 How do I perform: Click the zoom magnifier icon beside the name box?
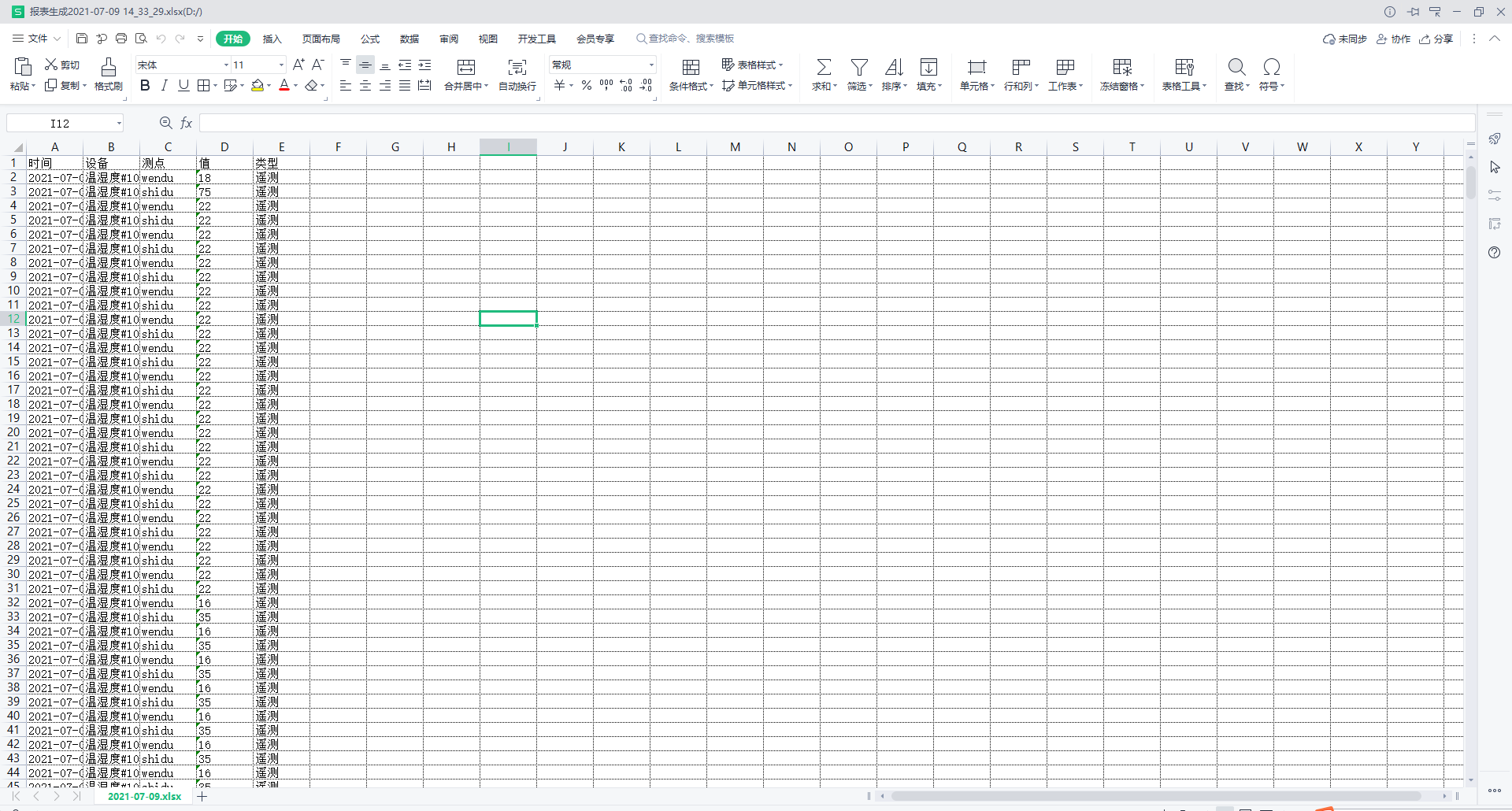click(x=165, y=123)
